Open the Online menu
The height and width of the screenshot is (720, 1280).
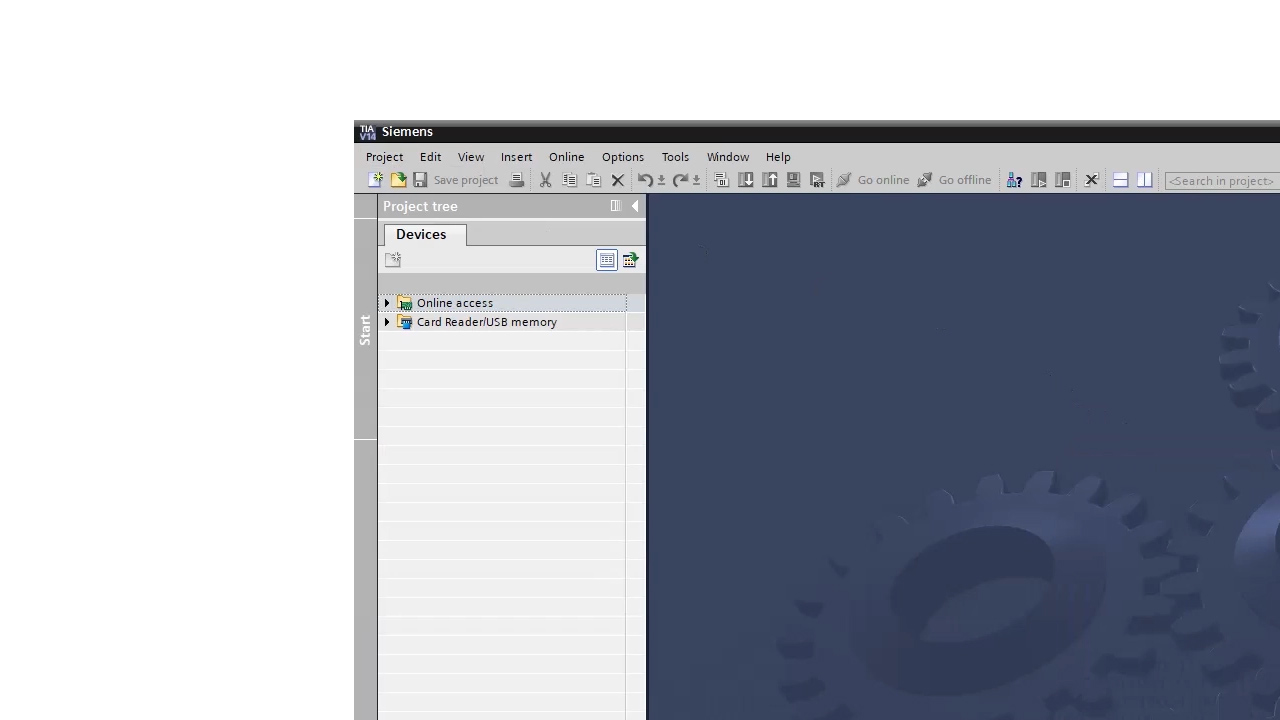(x=566, y=157)
